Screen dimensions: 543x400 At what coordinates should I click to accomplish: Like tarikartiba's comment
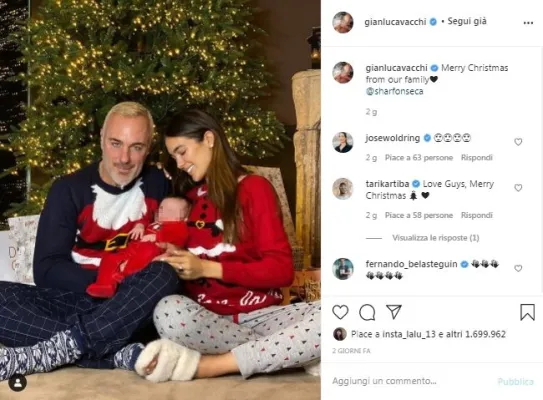518,188
